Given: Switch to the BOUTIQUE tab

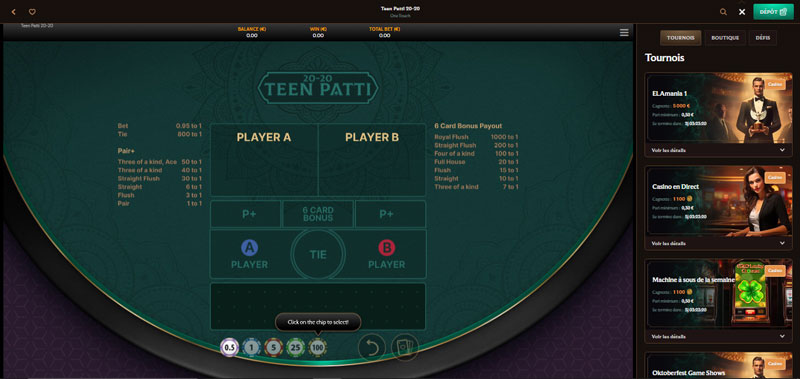Looking at the screenshot, I should [x=725, y=38].
